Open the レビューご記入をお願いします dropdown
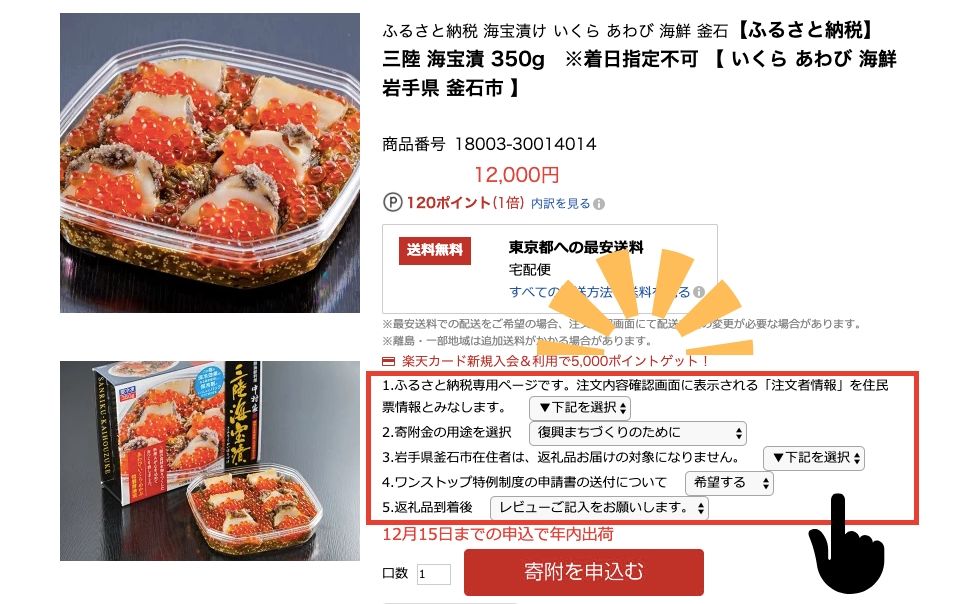 pos(599,508)
